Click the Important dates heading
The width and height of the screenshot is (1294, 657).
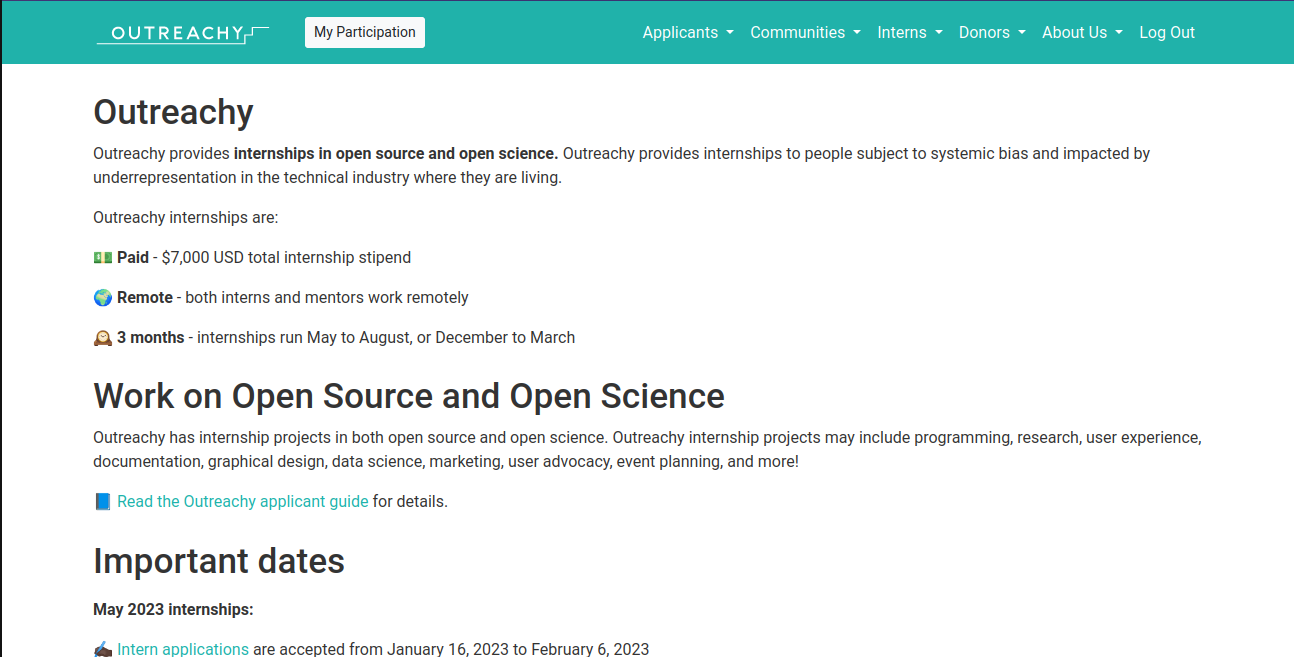point(218,561)
